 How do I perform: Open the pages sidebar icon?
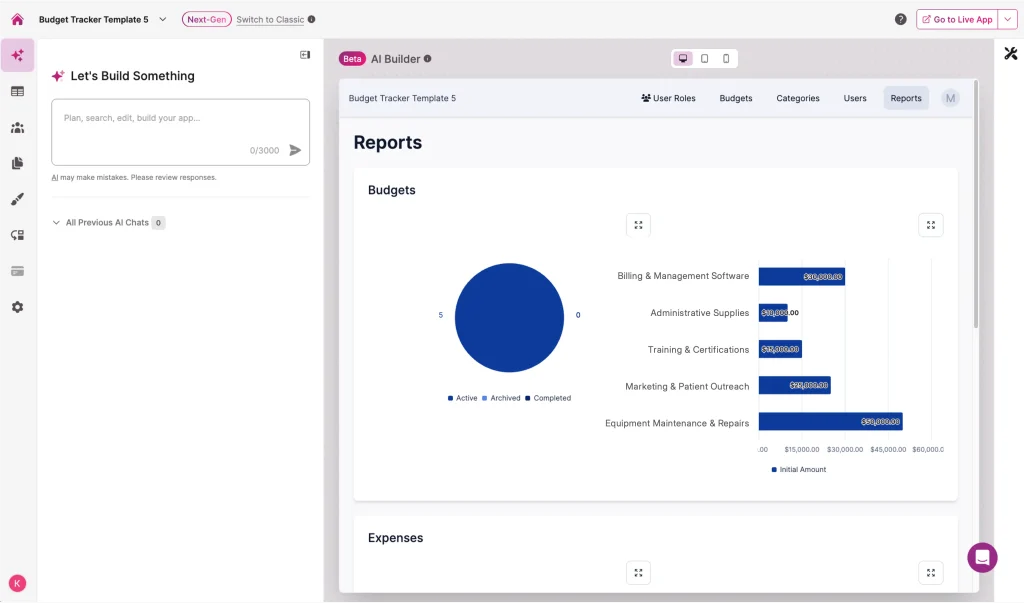pyautogui.click(x=17, y=163)
